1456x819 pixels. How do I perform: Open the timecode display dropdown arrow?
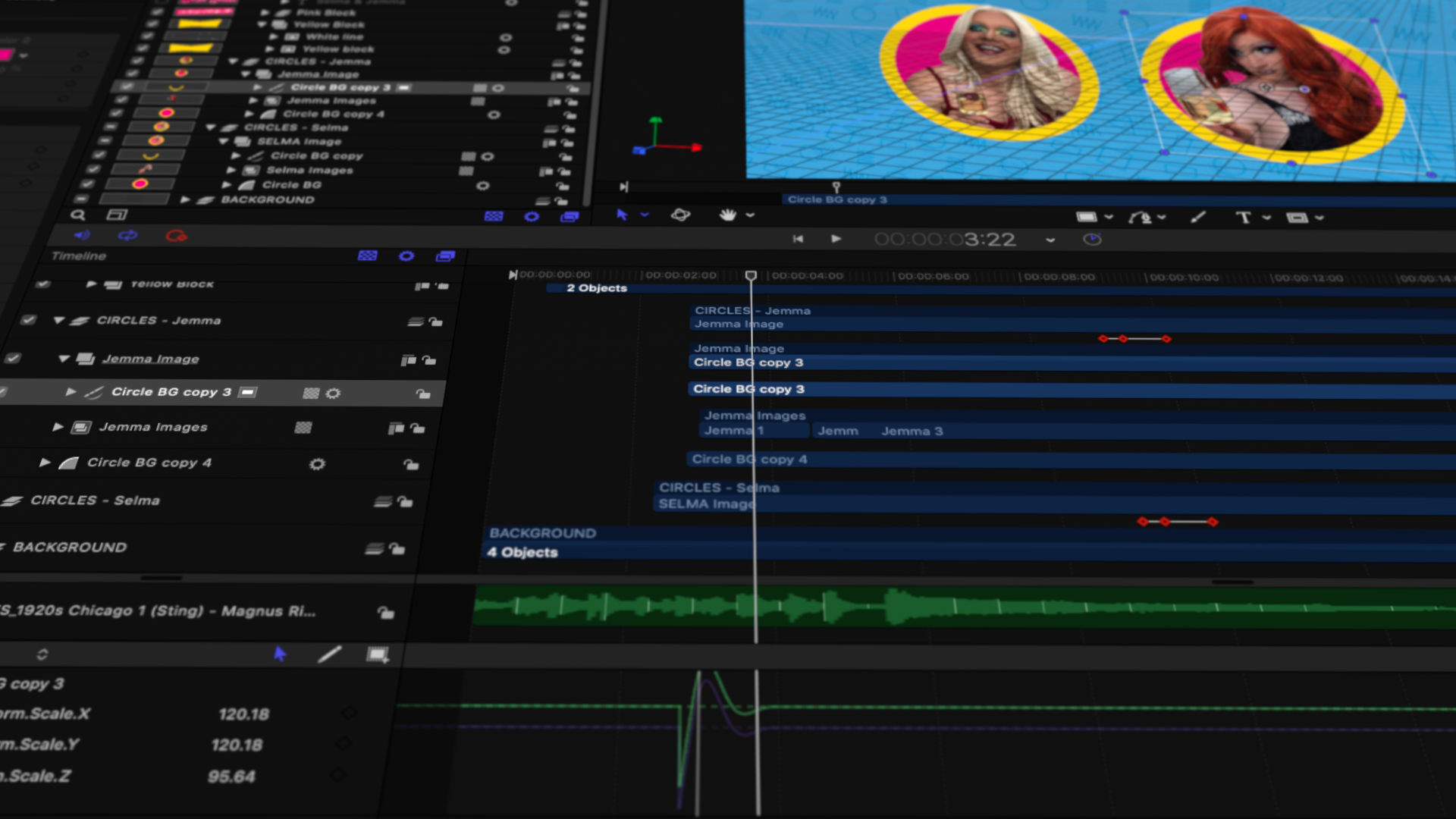point(1050,240)
